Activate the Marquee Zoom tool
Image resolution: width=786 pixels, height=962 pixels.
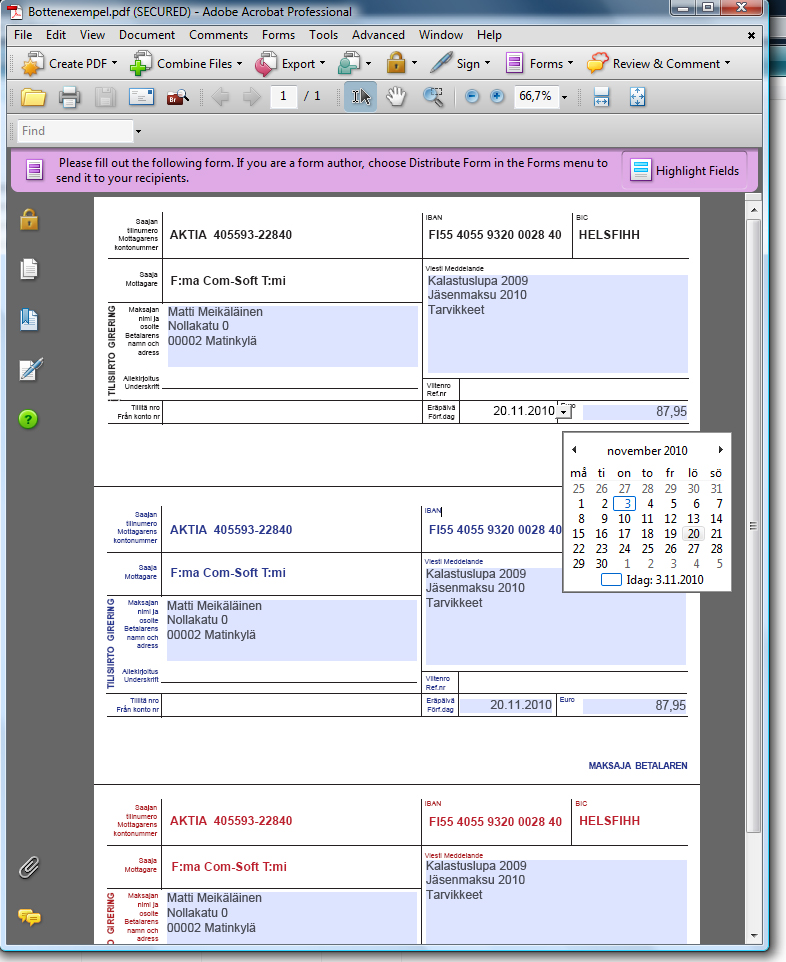[433, 97]
